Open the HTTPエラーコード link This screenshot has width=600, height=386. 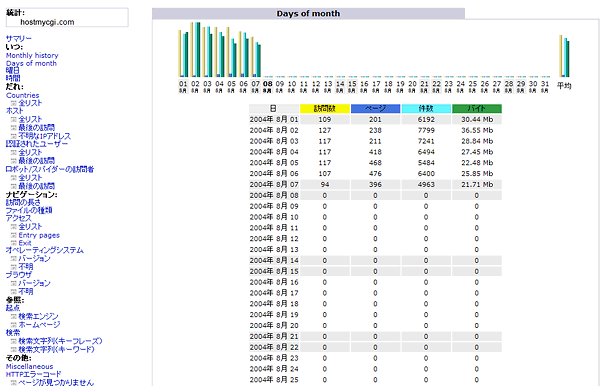33,375
